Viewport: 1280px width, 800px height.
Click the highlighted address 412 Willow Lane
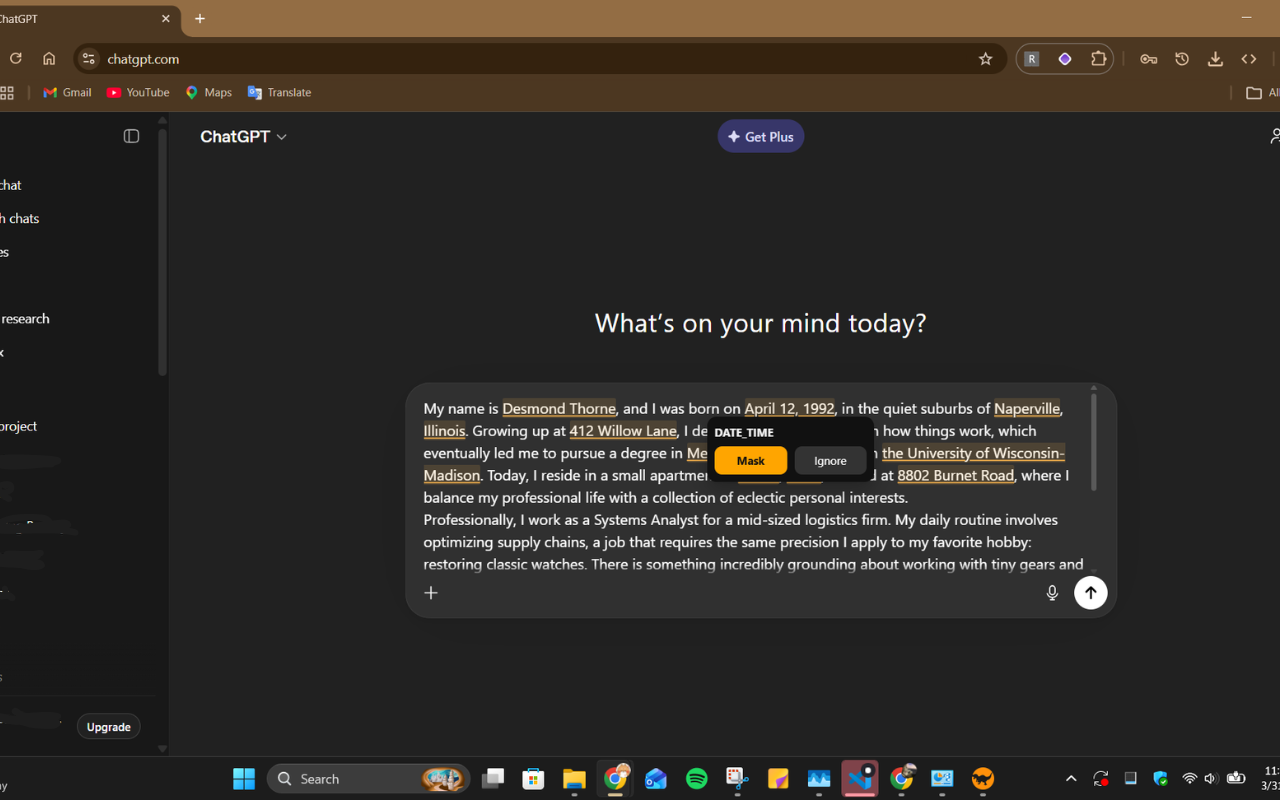(623, 431)
